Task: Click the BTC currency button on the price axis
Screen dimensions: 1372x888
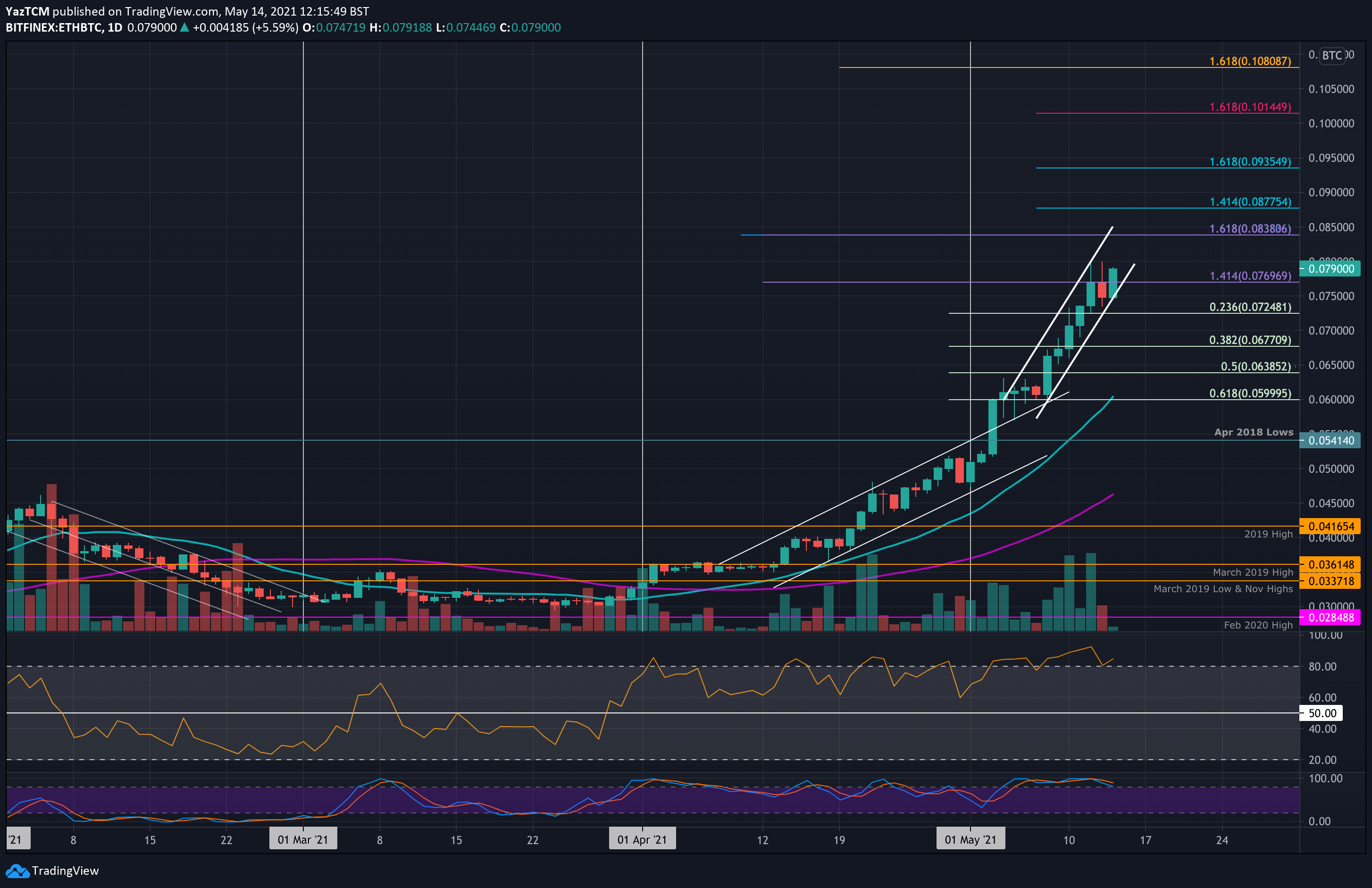Action: tap(1332, 55)
